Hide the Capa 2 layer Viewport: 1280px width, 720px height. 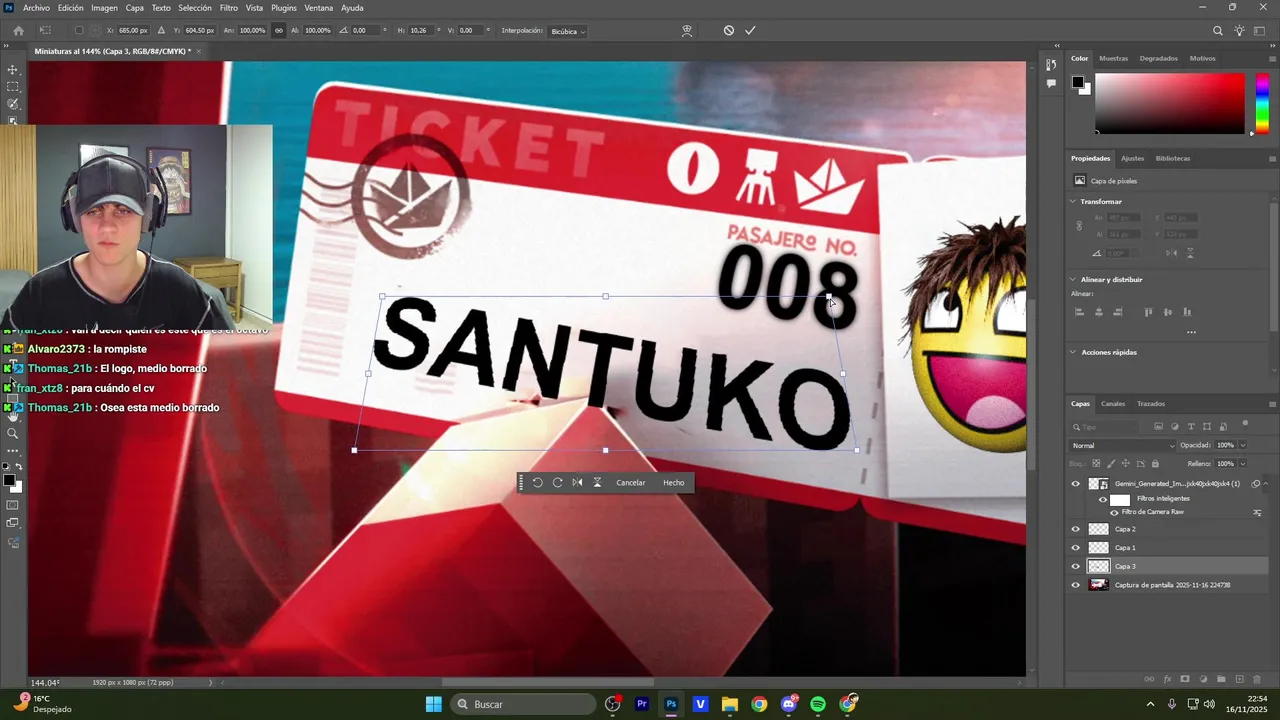click(1076, 529)
